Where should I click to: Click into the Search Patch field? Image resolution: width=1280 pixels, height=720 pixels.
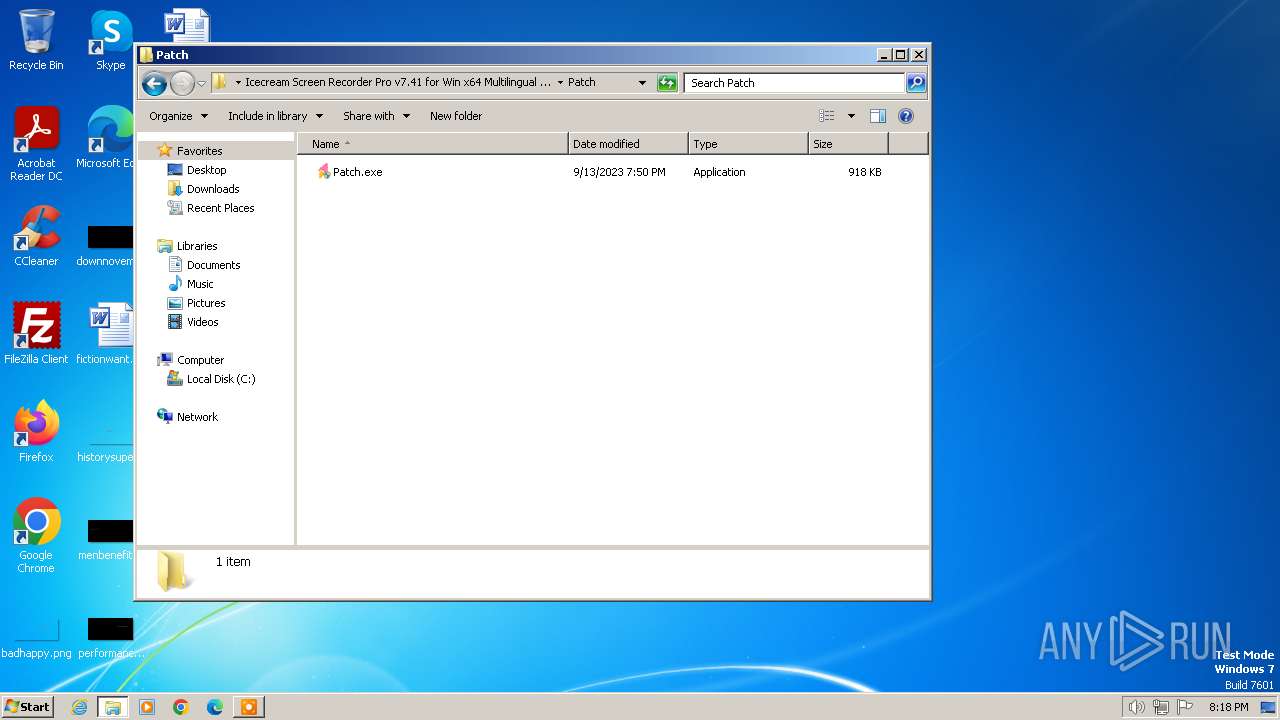coord(795,83)
